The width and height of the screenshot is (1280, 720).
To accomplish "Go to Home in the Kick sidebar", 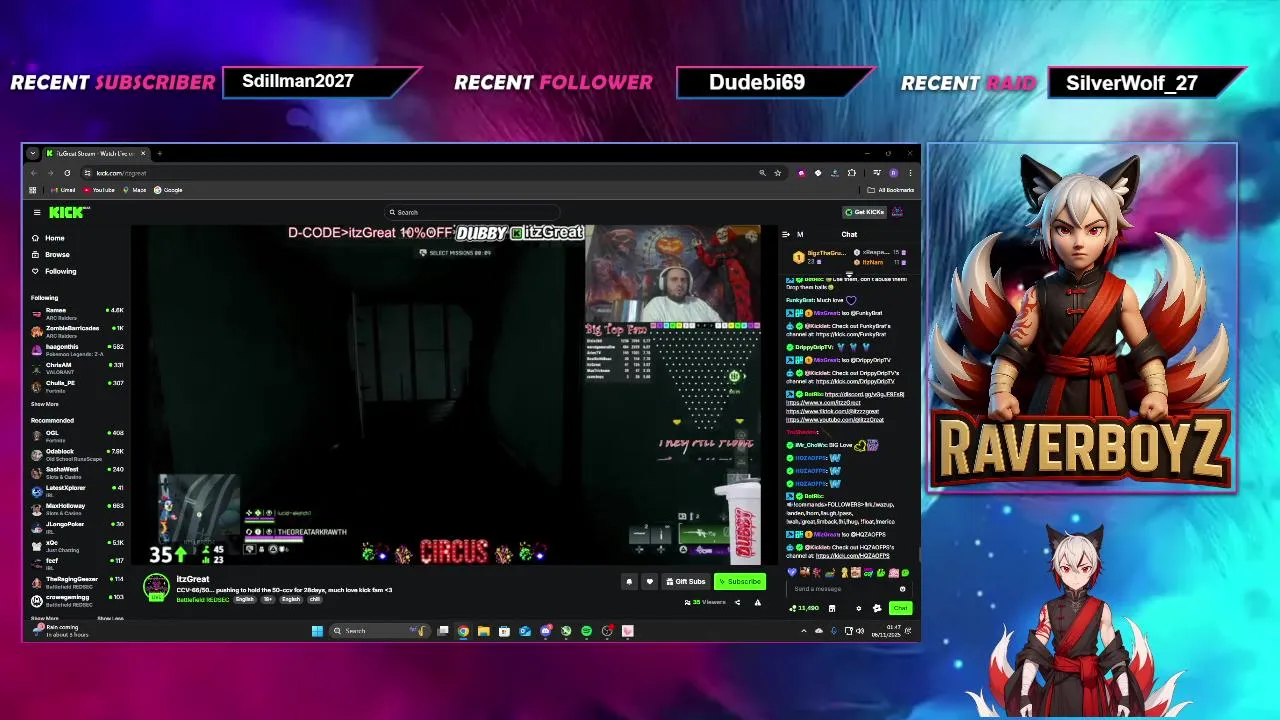I will coord(48,238).
